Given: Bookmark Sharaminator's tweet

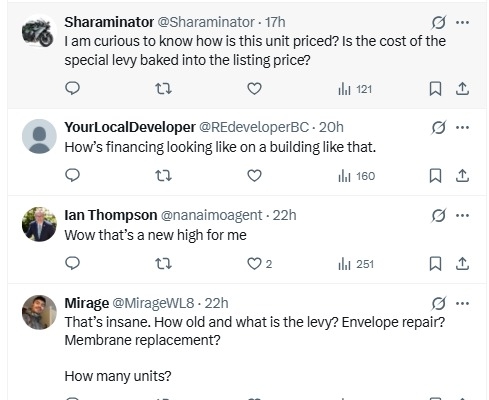Looking at the screenshot, I should (x=435, y=89).
